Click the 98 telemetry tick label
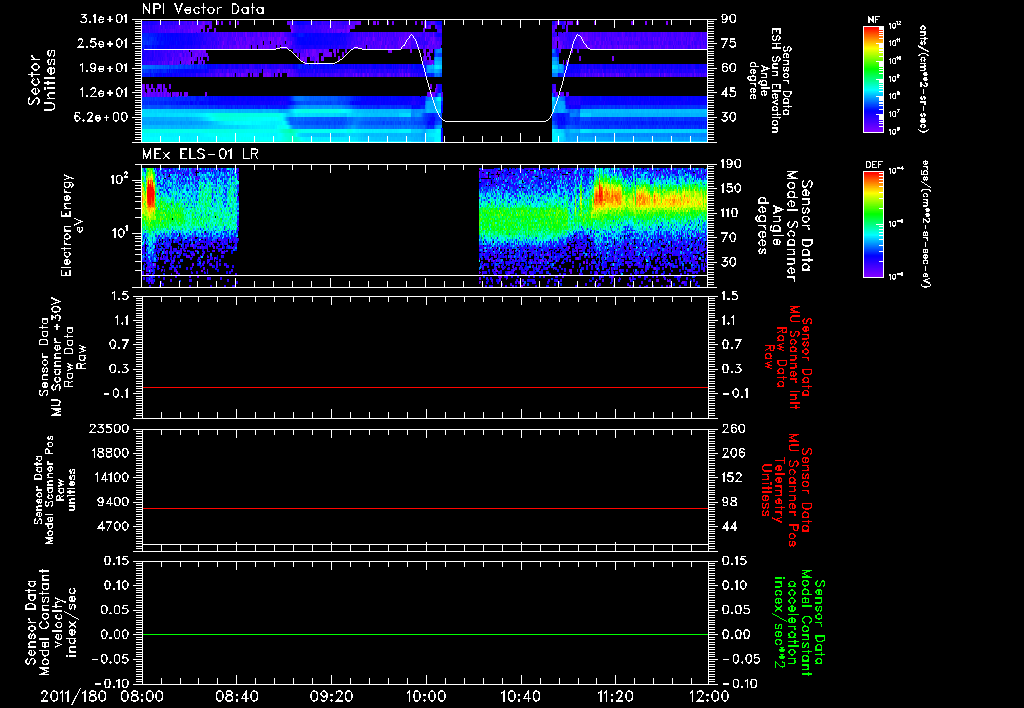The height and width of the screenshot is (708, 1024). (x=729, y=502)
